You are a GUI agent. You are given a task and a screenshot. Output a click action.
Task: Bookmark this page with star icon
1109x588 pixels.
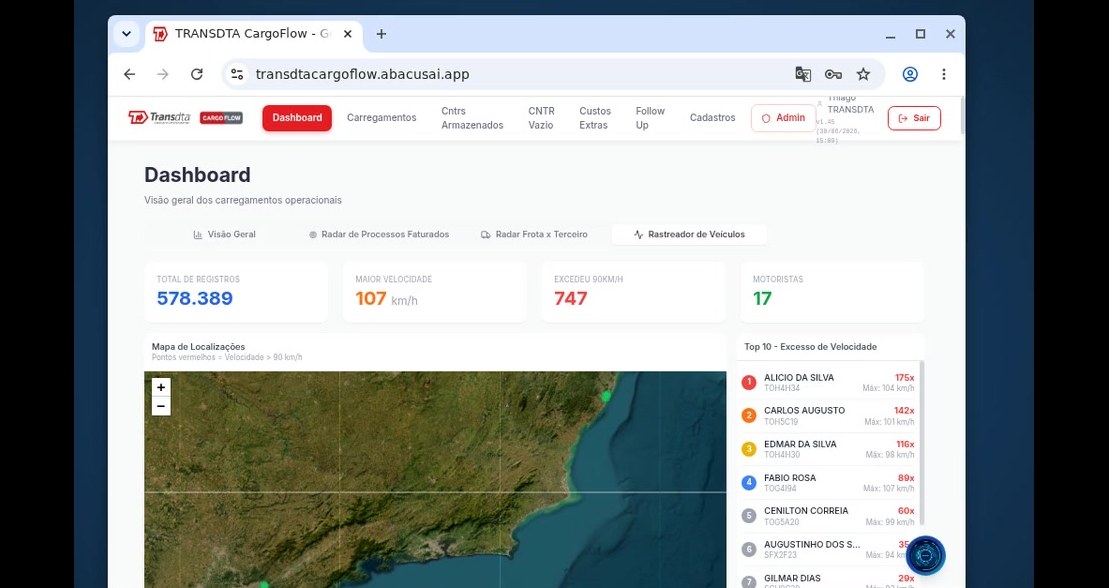coord(863,74)
